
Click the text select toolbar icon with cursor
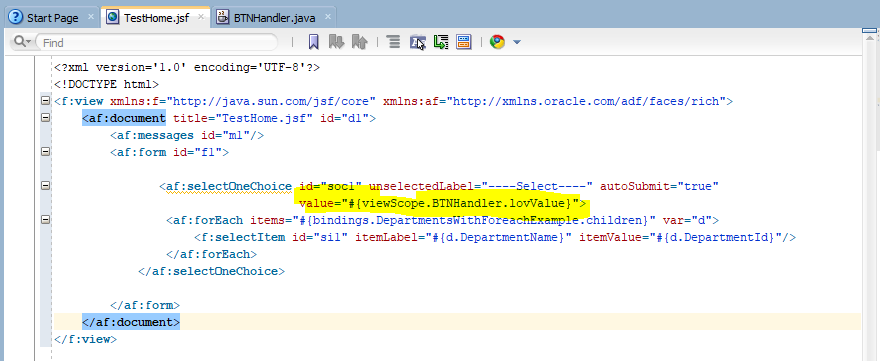click(418, 42)
